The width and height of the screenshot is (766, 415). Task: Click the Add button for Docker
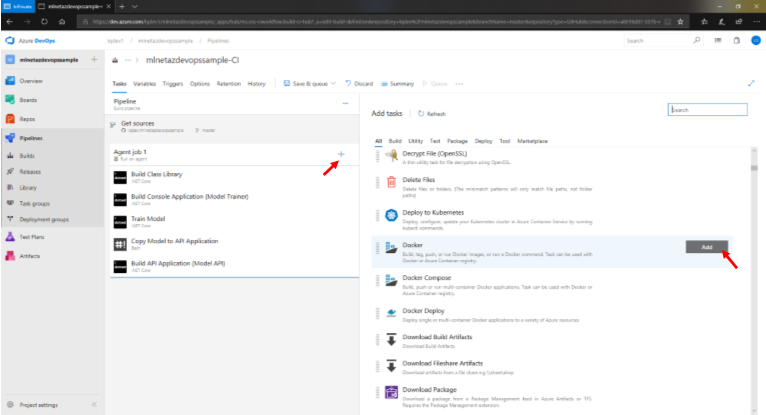(706, 246)
